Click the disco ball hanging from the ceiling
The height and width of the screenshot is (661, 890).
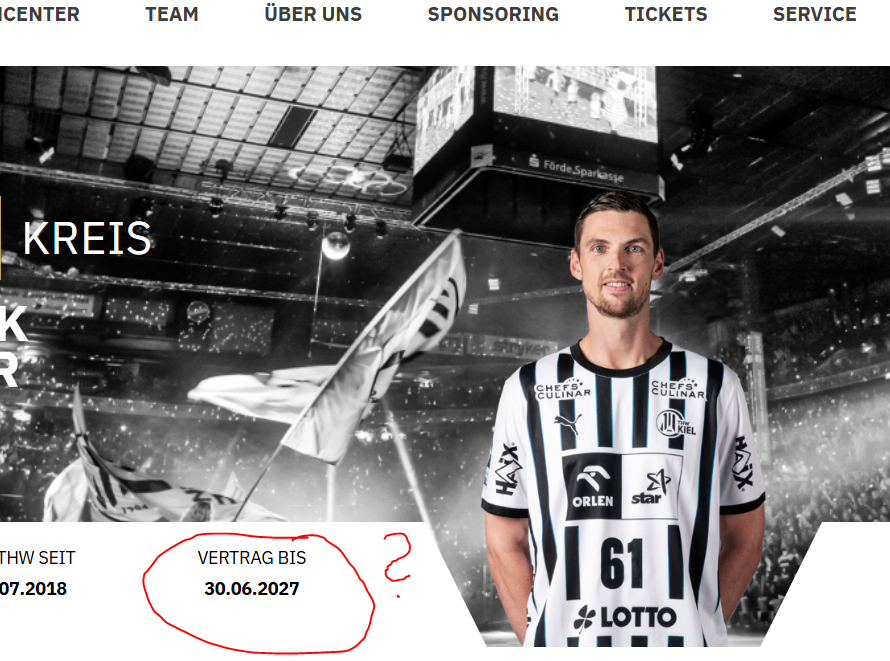point(335,246)
